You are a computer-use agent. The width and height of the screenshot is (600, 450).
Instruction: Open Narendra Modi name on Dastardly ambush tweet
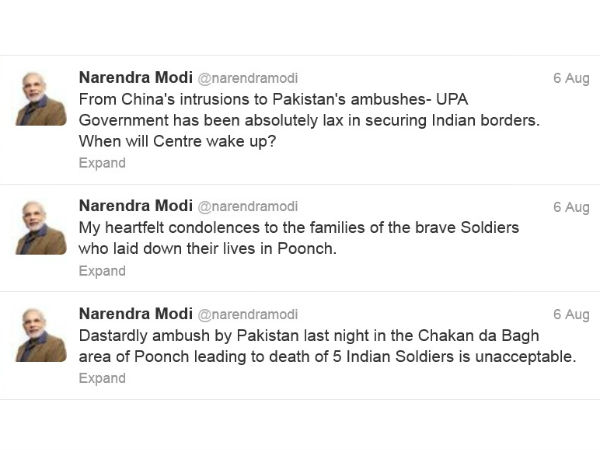click(136, 313)
